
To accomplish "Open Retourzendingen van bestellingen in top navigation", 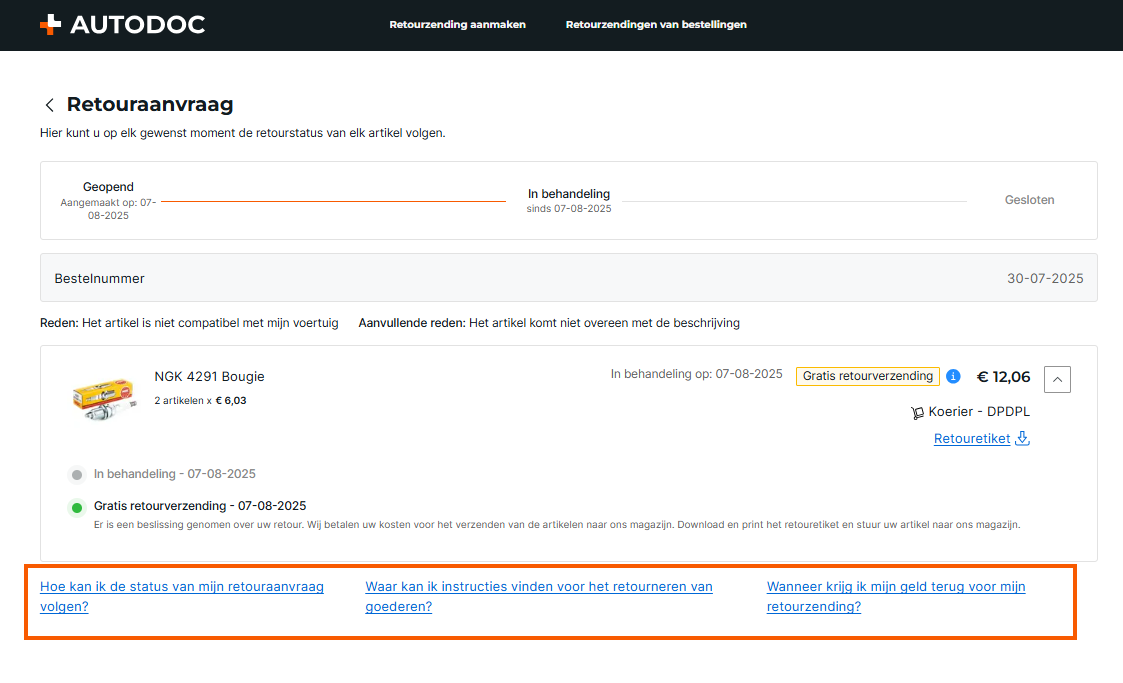I will tap(656, 25).
